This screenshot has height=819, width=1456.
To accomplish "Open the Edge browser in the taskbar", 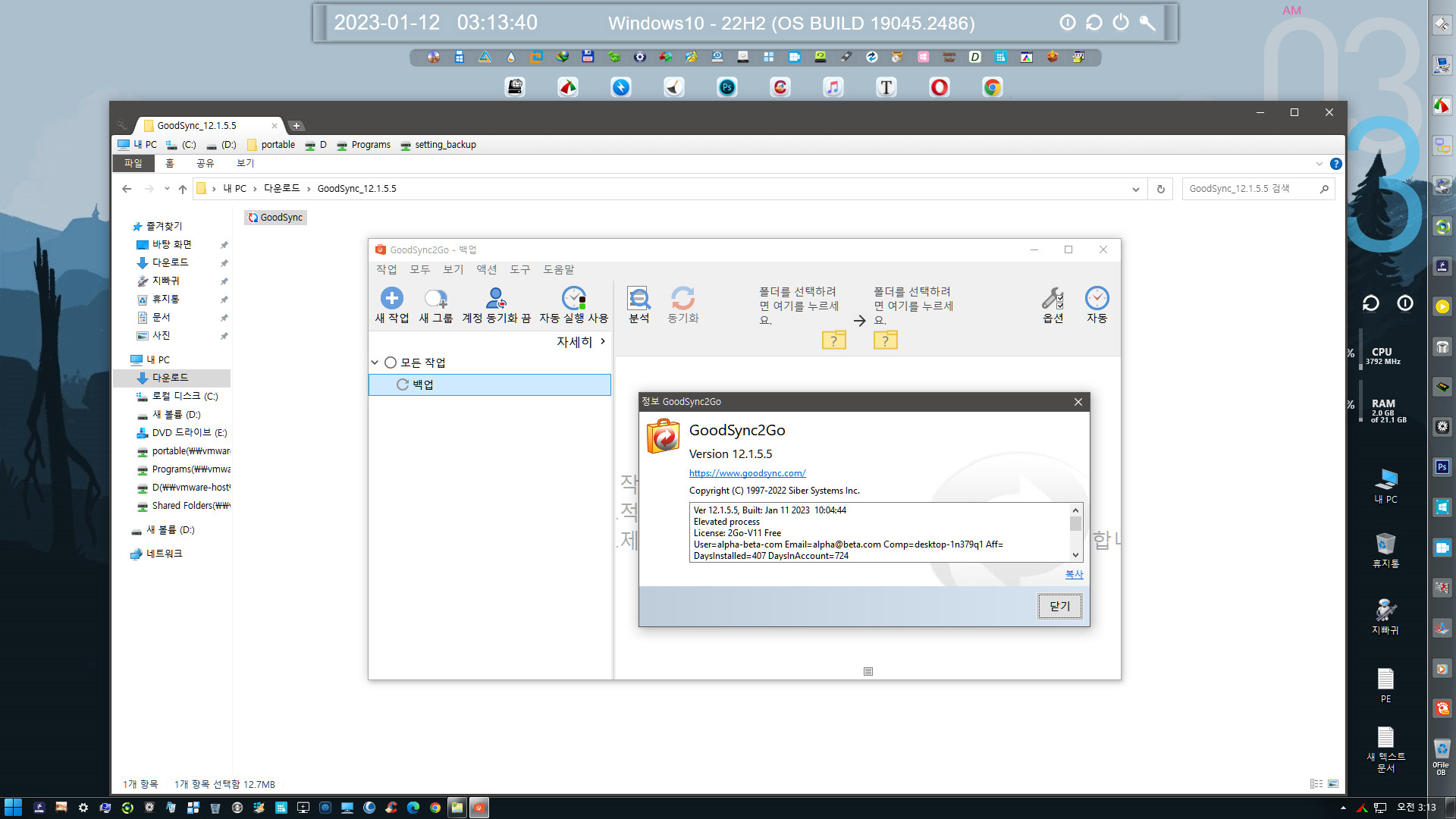I will (x=413, y=808).
